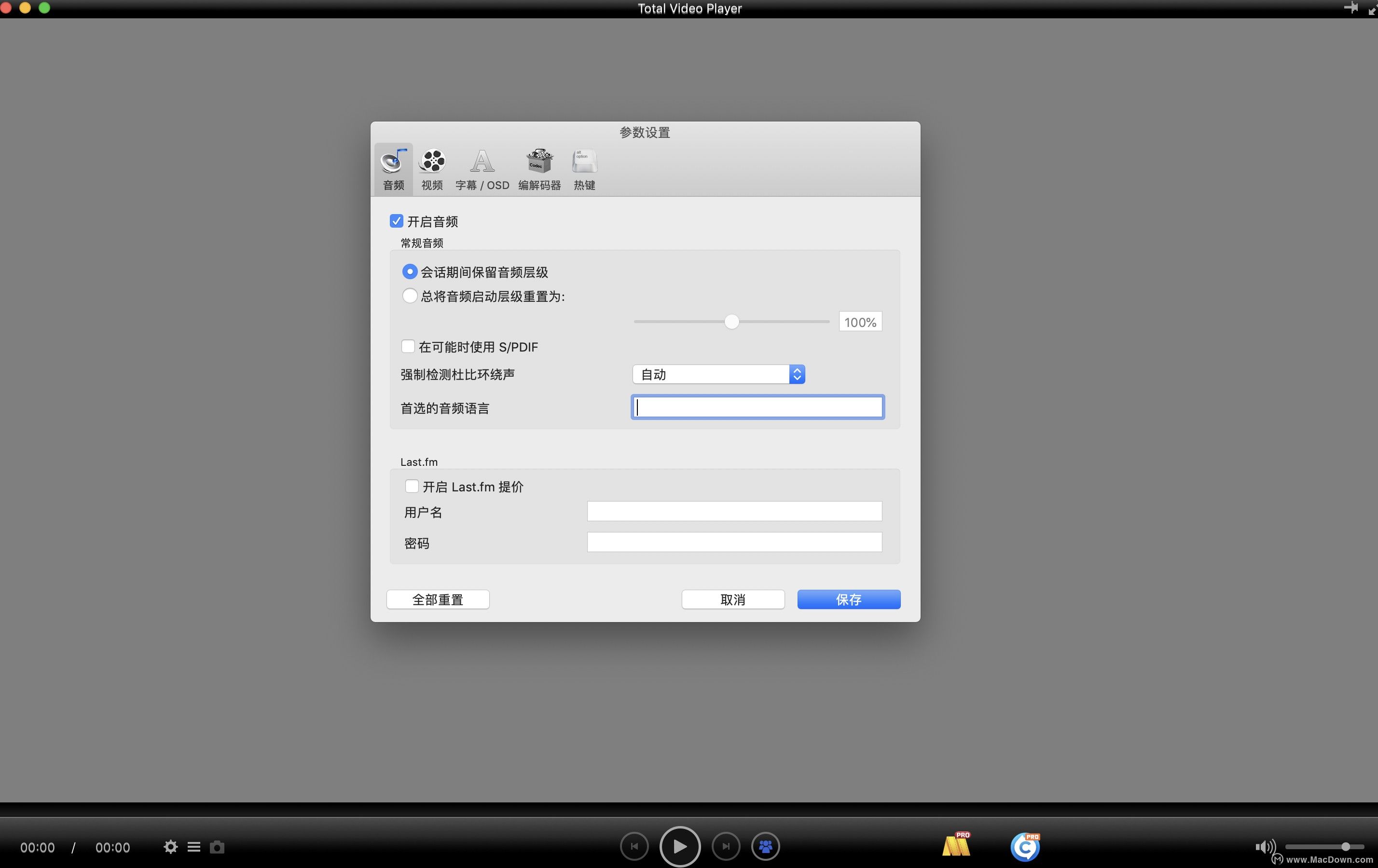The width and height of the screenshot is (1378, 868).
Task: Click the 00:00 elapsed time display
Action: coord(38,847)
